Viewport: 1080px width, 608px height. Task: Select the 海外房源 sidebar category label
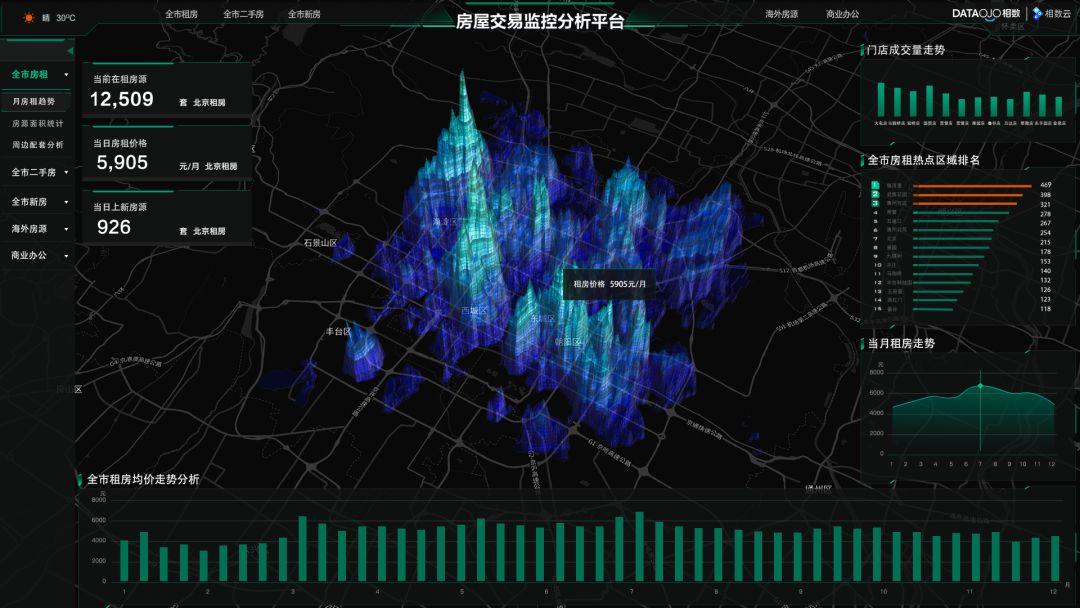29,229
